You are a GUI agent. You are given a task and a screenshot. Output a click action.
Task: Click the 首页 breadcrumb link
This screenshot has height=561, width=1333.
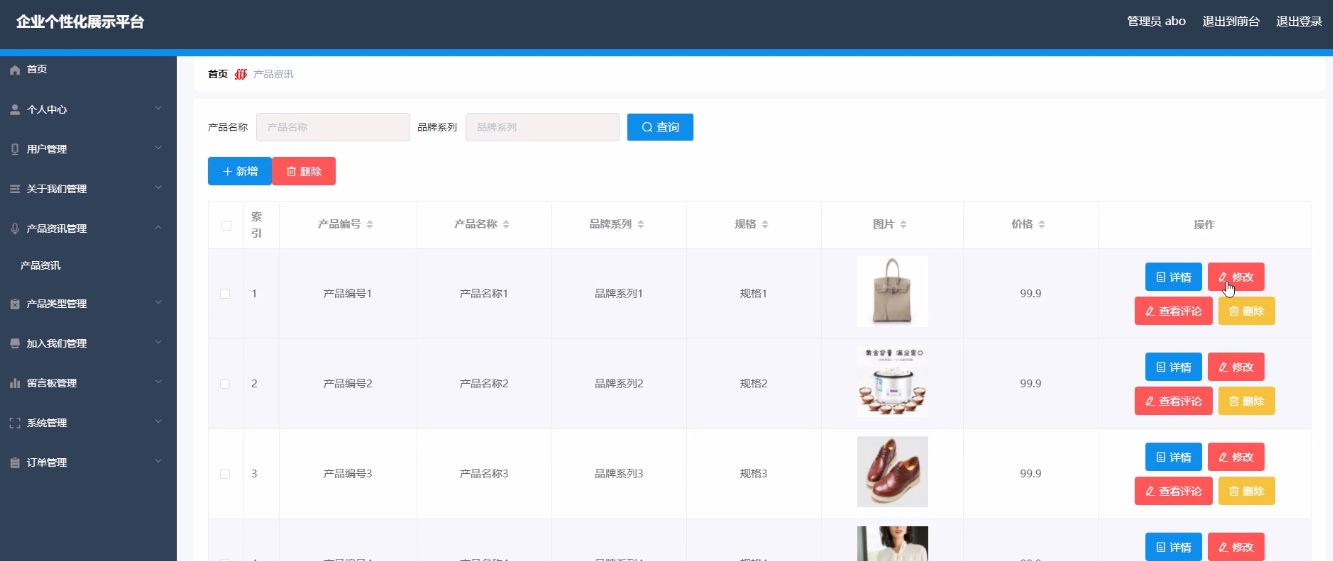tap(217, 74)
